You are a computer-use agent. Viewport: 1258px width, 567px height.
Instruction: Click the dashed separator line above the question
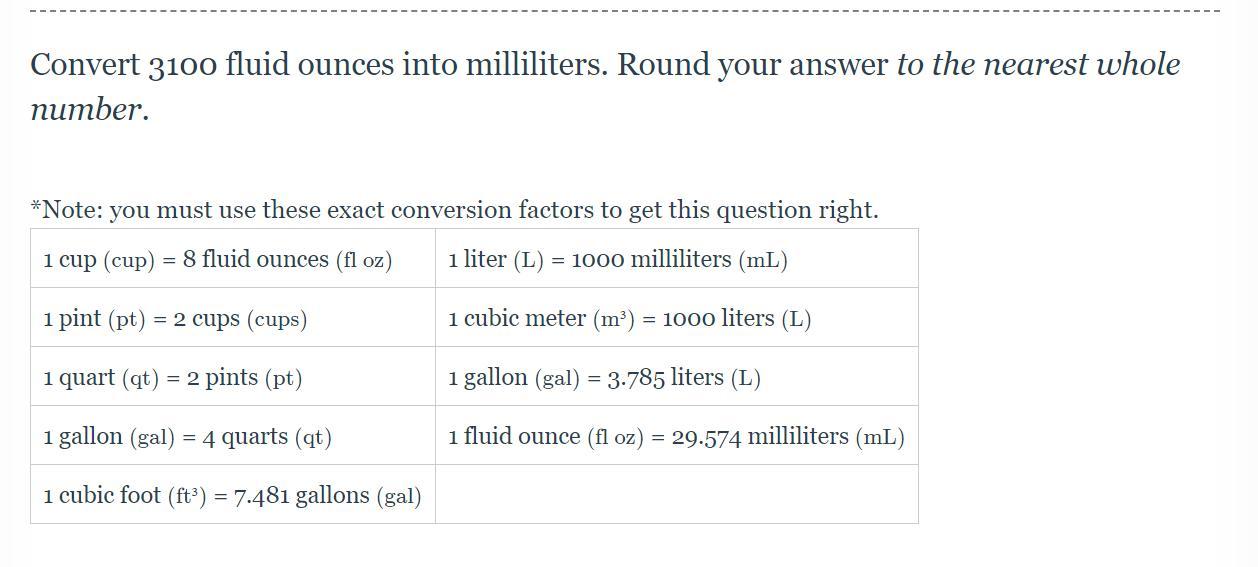(x=625, y=11)
